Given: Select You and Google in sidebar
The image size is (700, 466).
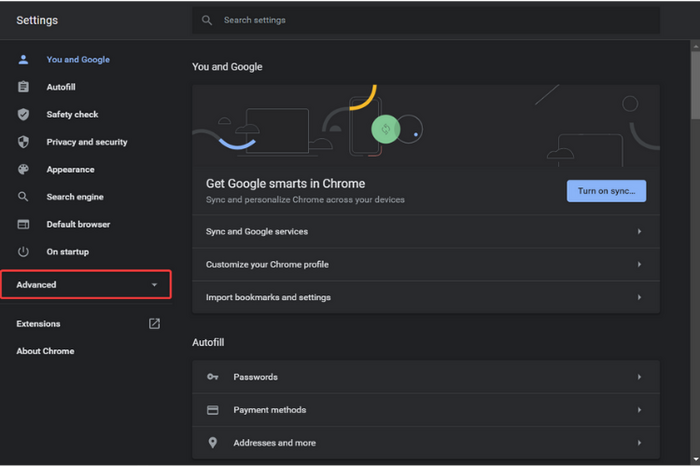Looking at the screenshot, I should tap(78, 59).
